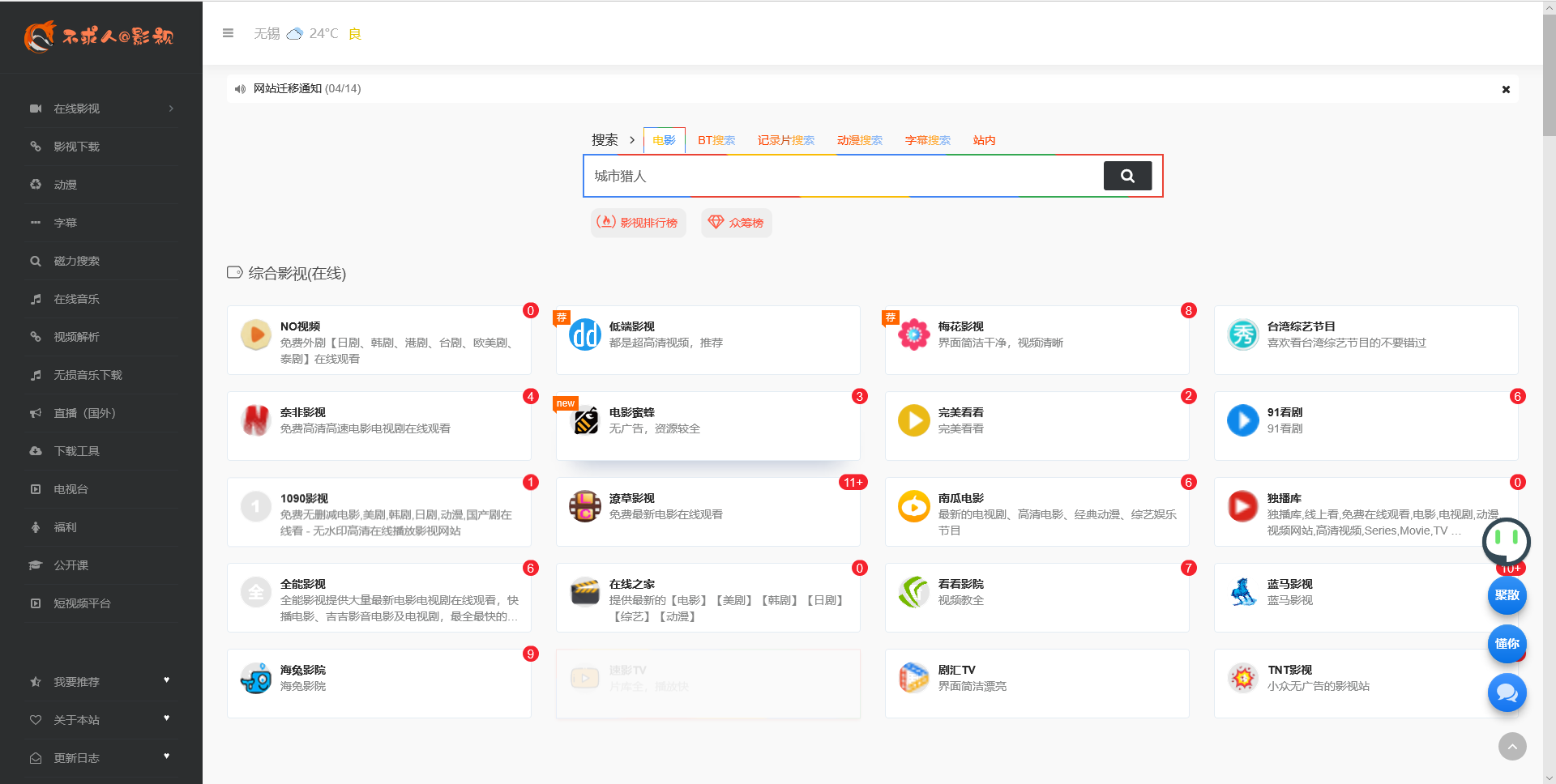Focus the search box containing 城市猎人
This screenshot has height=784, width=1556.
[843, 176]
